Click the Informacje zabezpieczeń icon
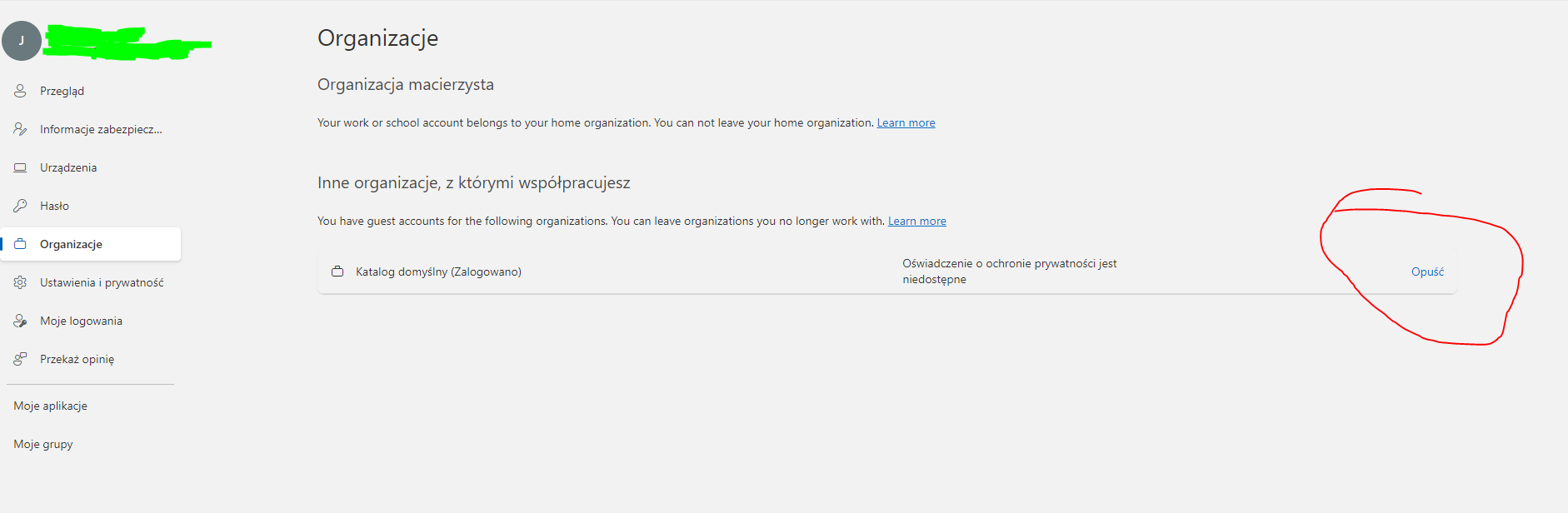 point(20,129)
